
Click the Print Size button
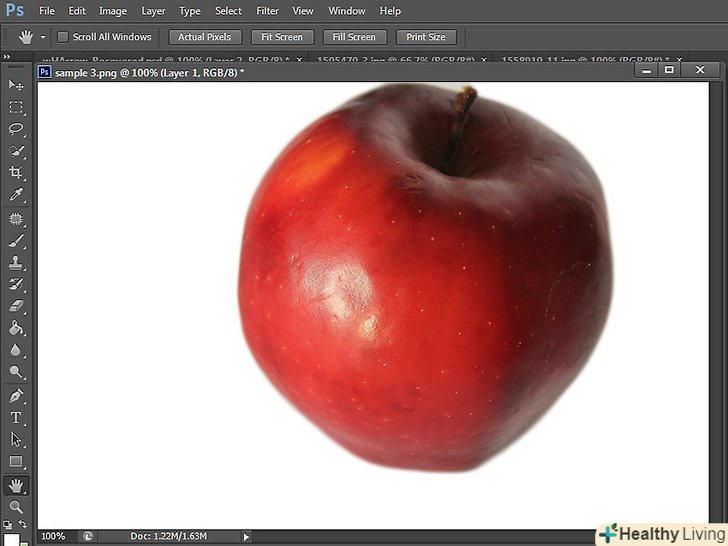[426, 37]
